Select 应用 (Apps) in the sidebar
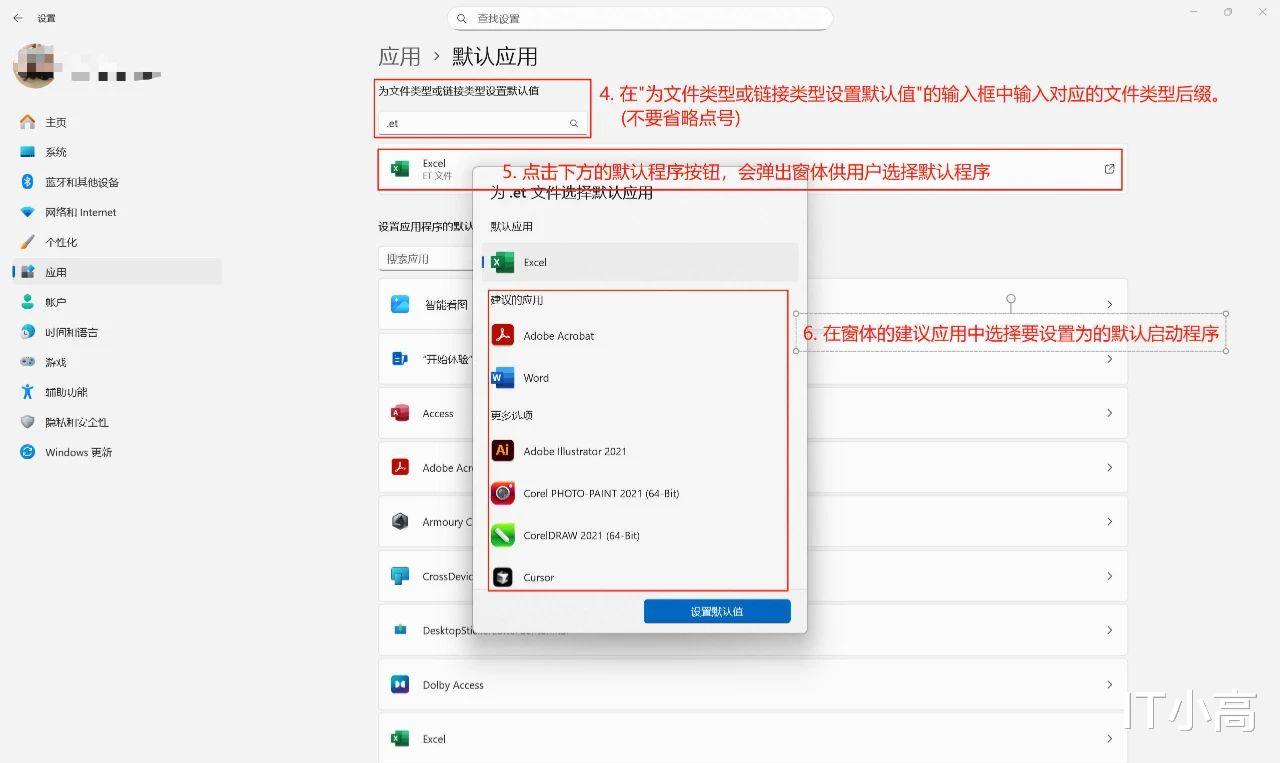 coord(116,272)
